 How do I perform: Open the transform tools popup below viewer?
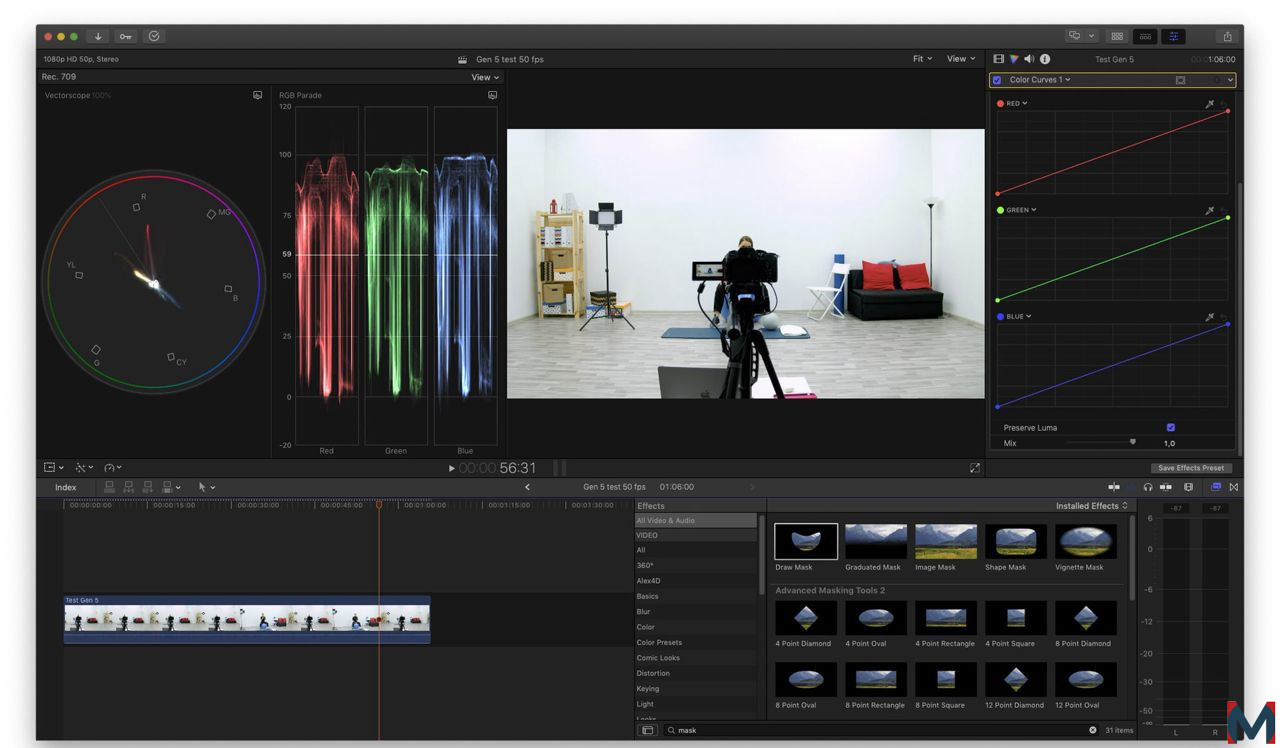54,467
